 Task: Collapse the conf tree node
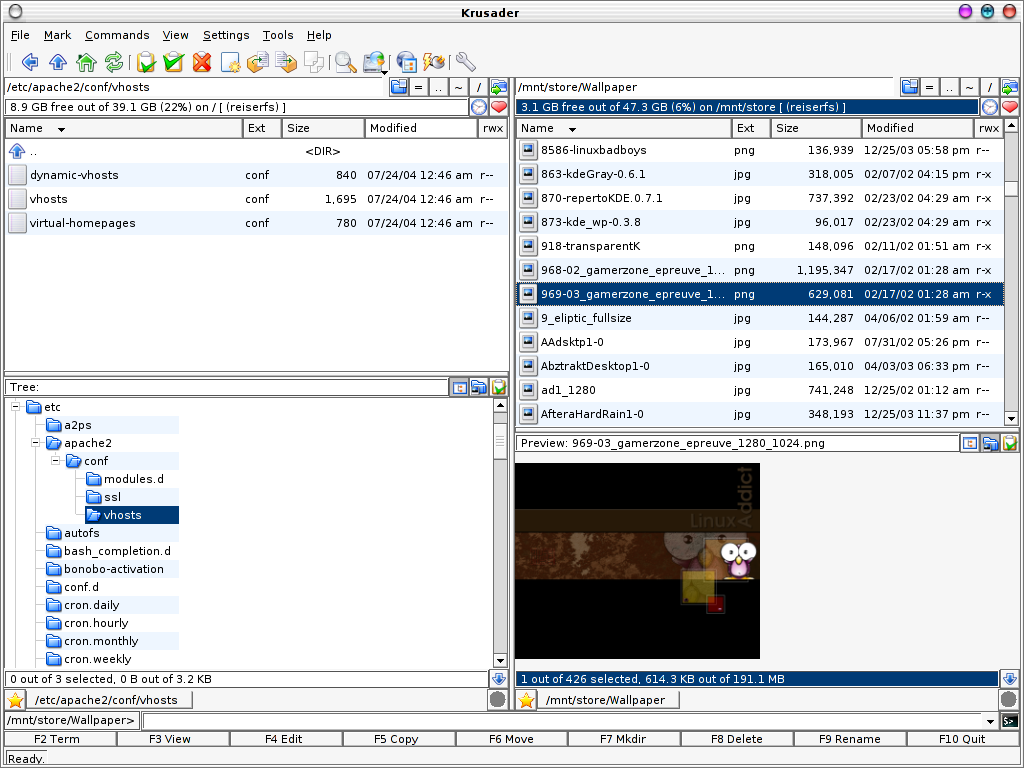point(56,460)
